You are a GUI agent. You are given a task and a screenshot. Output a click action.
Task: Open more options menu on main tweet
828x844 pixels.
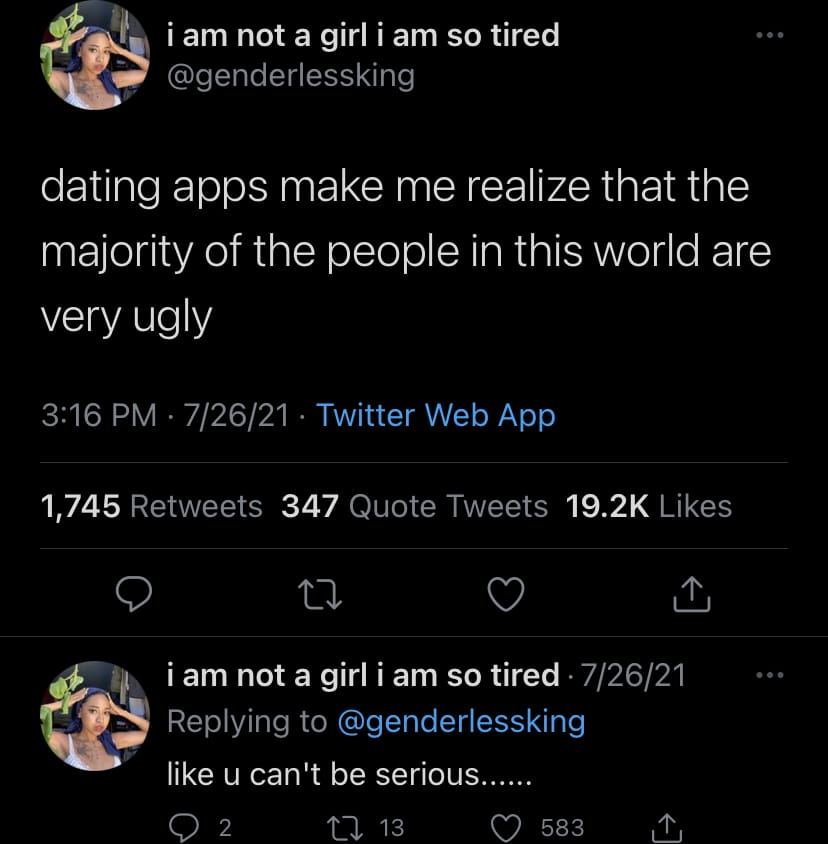coord(769,36)
